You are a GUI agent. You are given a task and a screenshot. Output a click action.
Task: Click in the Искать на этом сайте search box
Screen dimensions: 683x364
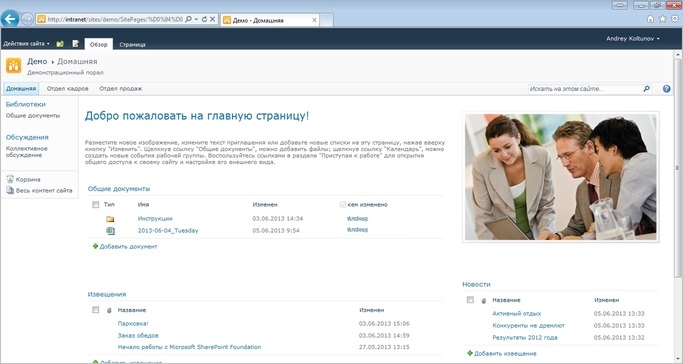(585, 89)
